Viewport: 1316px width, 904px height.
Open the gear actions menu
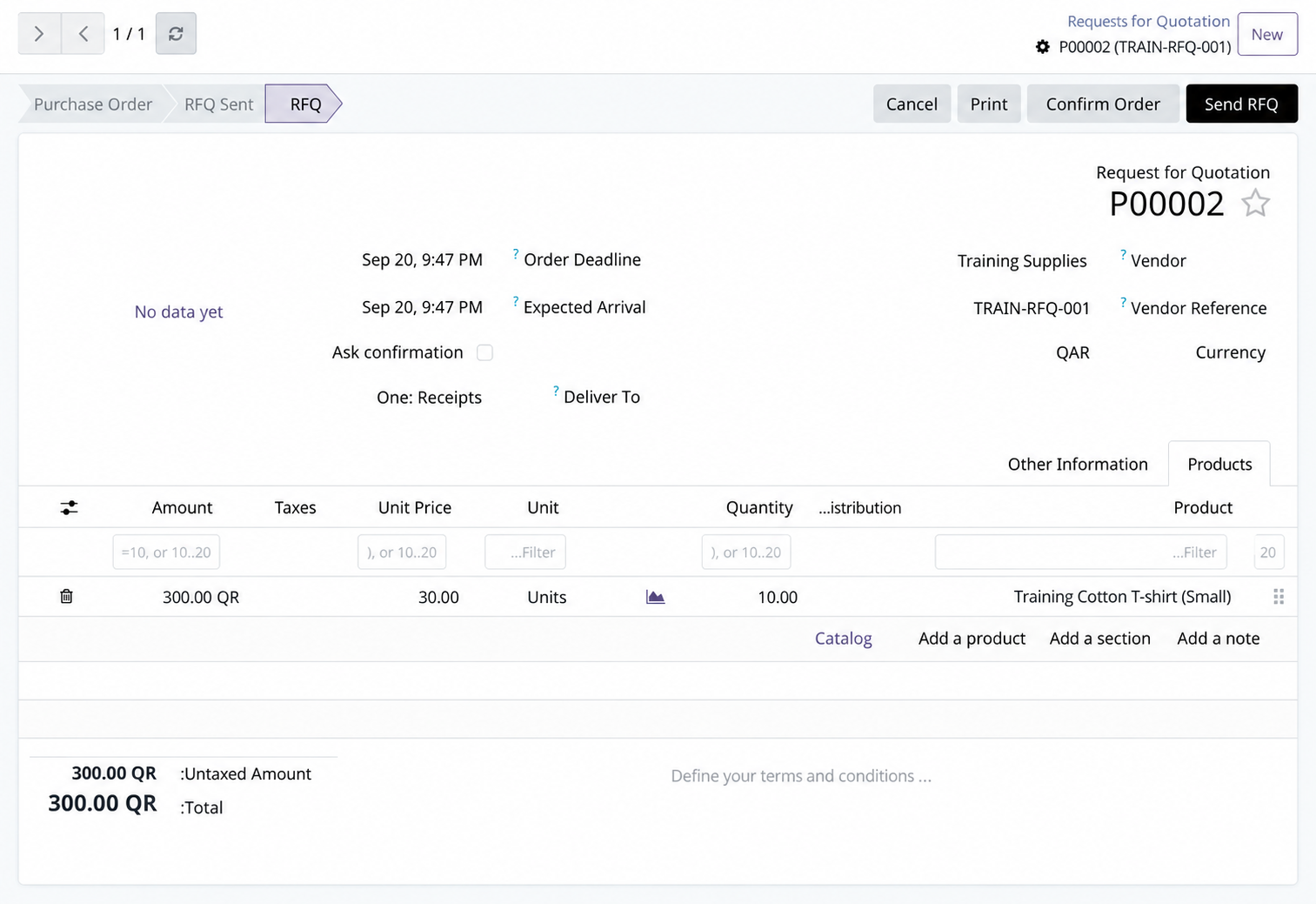tap(1043, 47)
